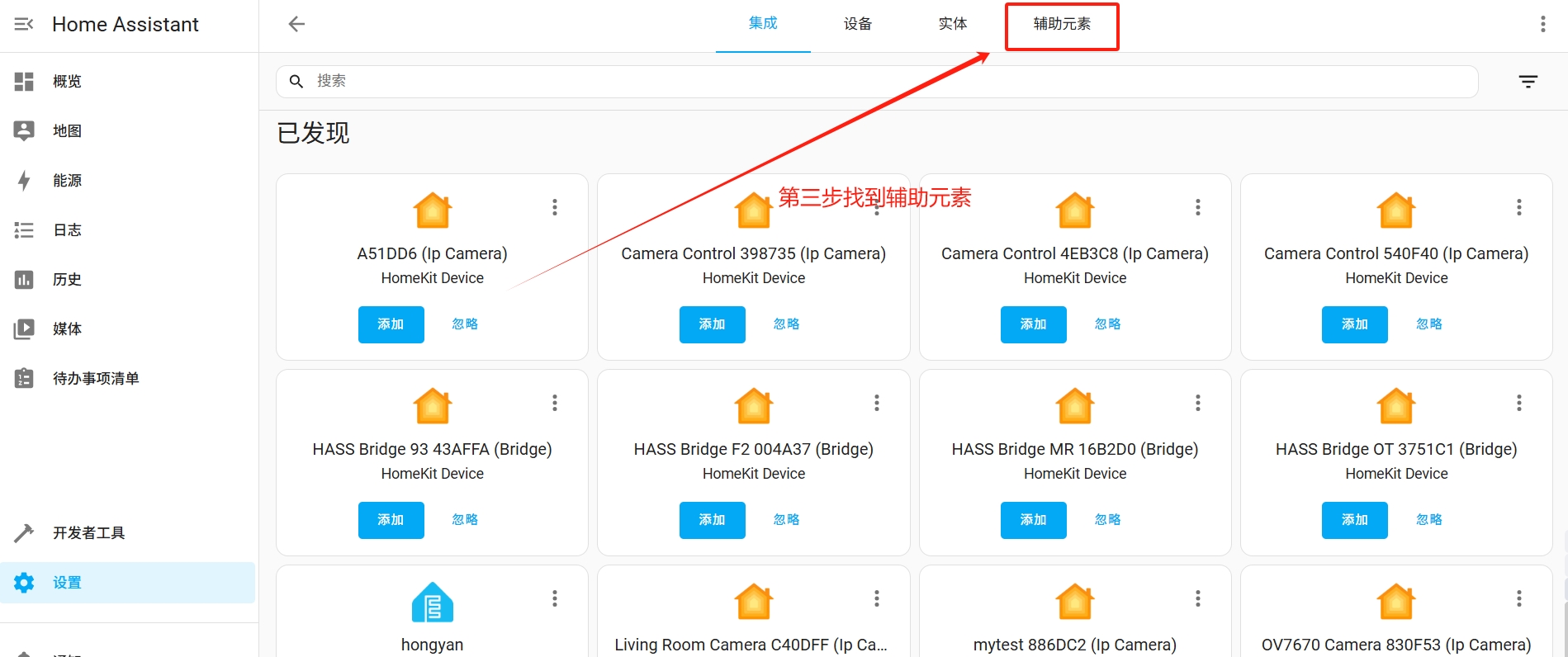Add Camera Control 398735 device
1568x657 pixels.
[712, 324]
